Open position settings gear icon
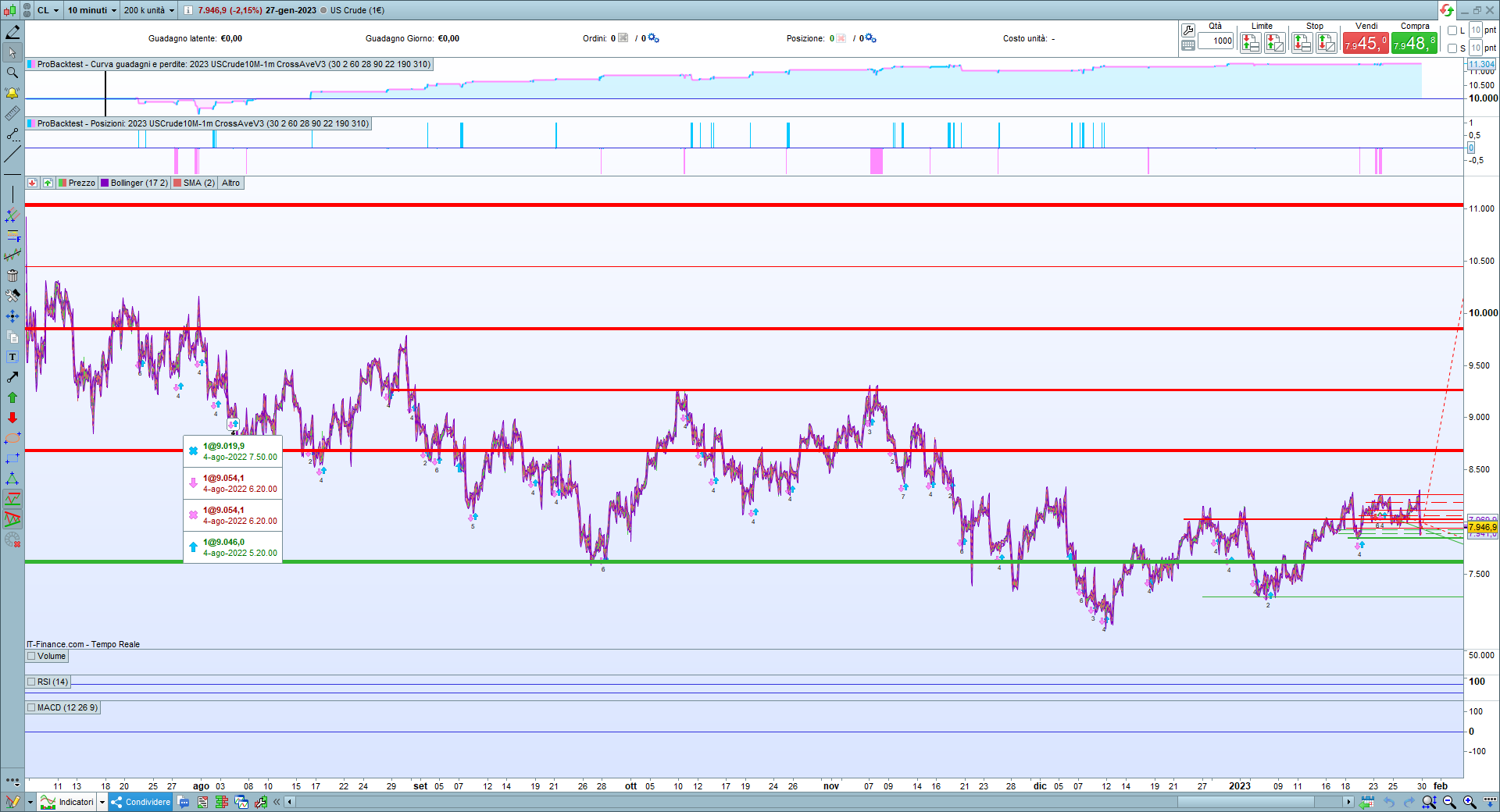The width and height of the screenshot is (1500, 812). click(870, 38)
